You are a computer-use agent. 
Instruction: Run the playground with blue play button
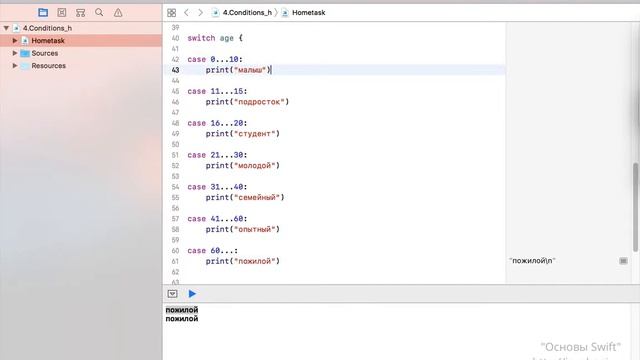(192, 294)
